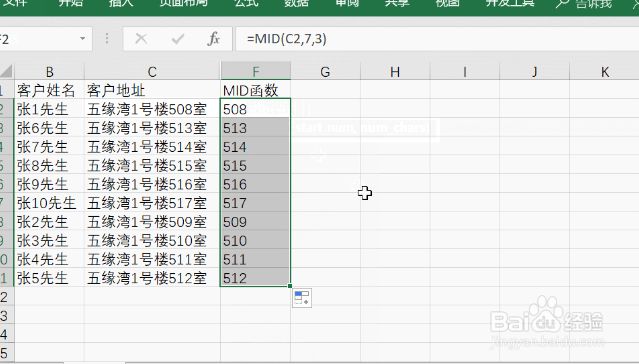
Task: Switch to the 数据 ribbon tab
Action: point(296,3)
